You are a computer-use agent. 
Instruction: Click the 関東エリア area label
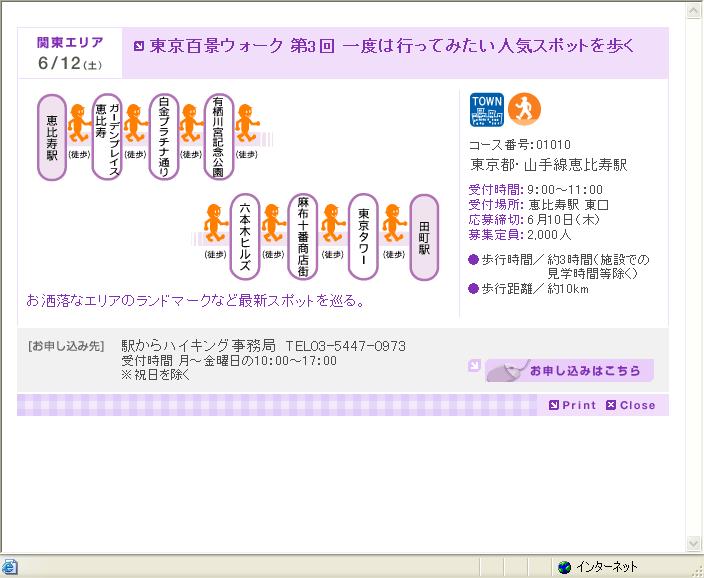[70, 43]
